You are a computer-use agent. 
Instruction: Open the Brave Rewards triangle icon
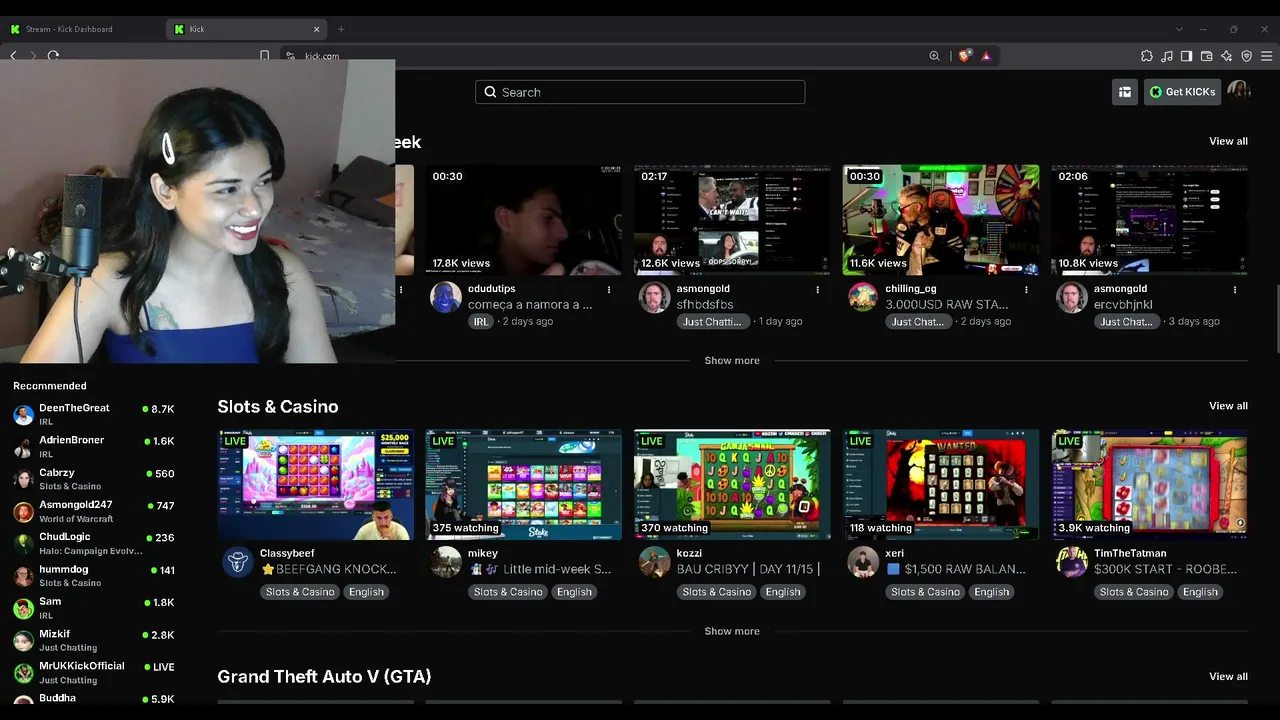pyautogui.click(x=986, y=56)
